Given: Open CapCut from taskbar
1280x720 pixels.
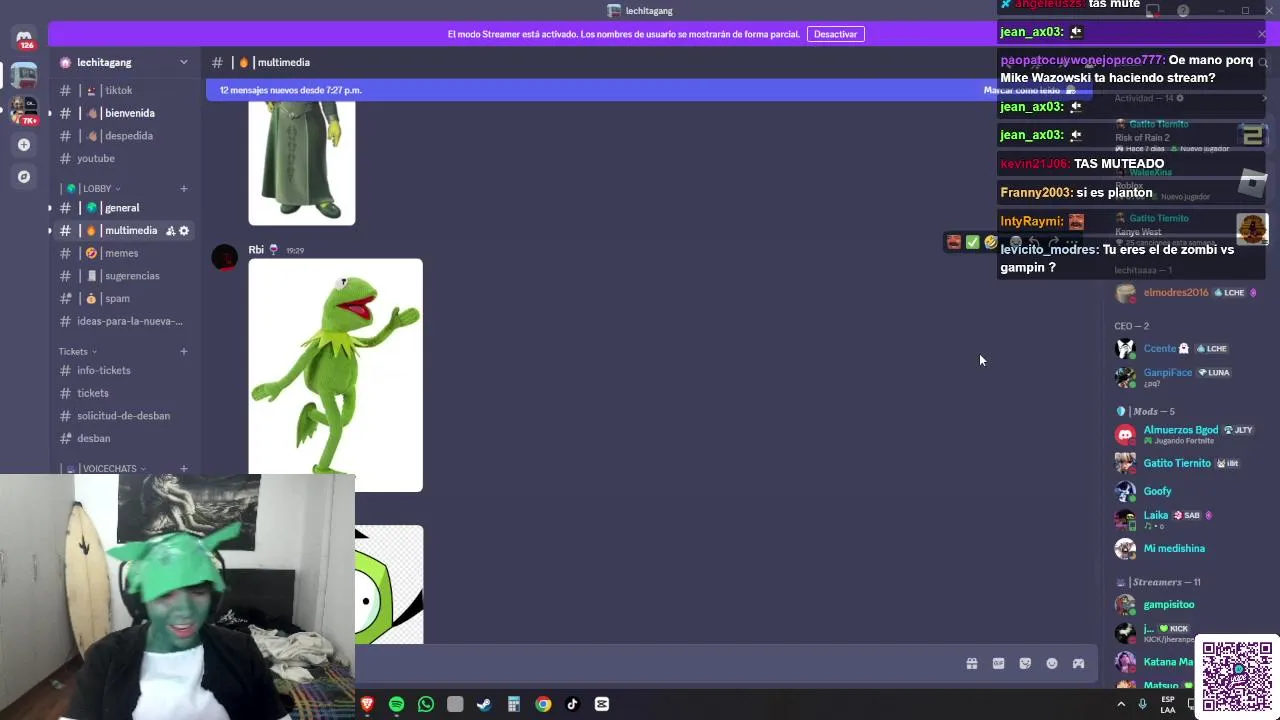Looking at the screenshot, I should pyautogui.click(x=602, y=704).
